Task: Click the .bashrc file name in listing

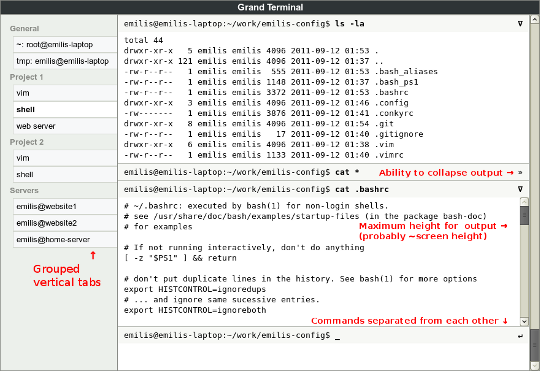Action: [392, 92]
